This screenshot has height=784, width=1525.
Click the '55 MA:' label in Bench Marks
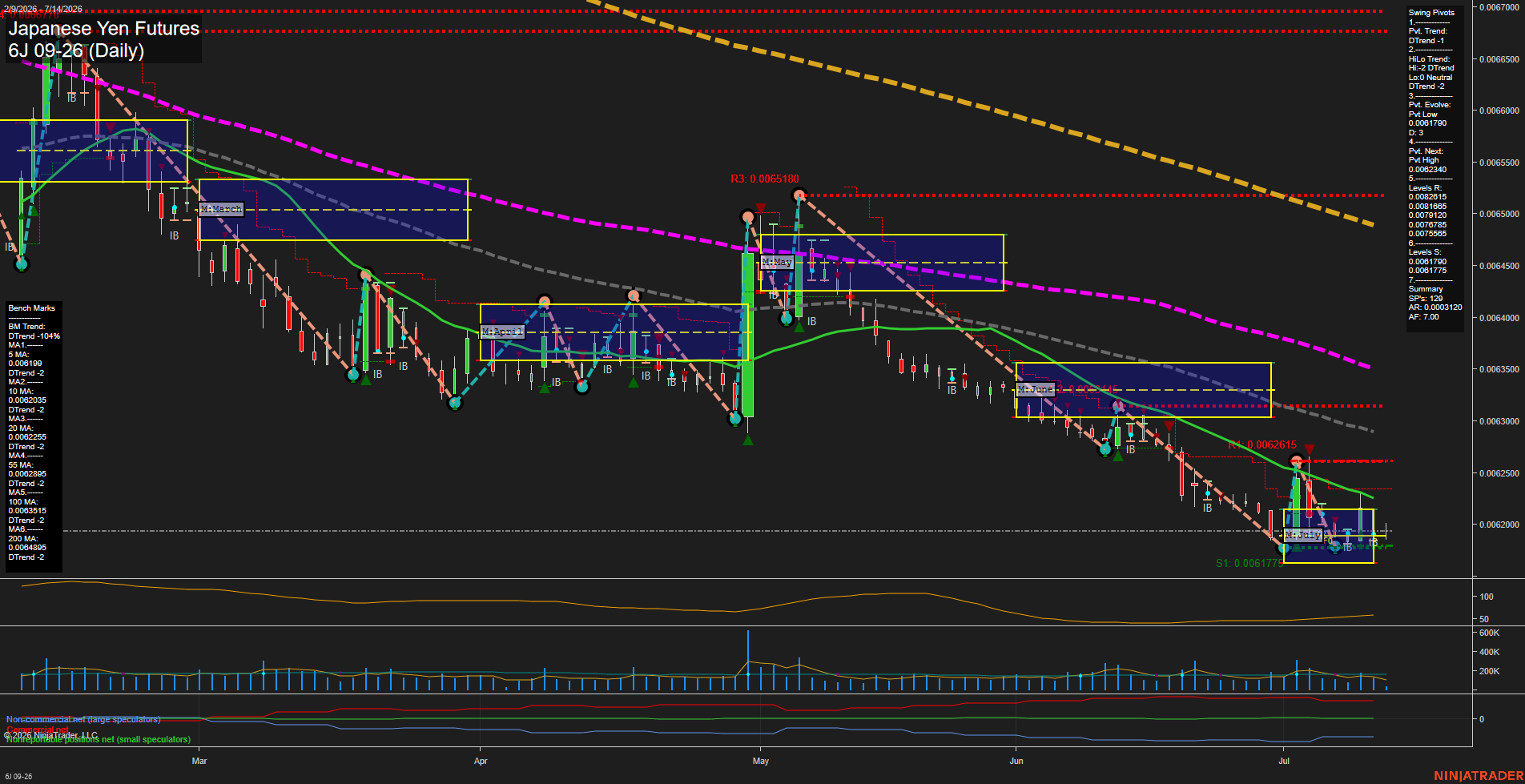21,465
